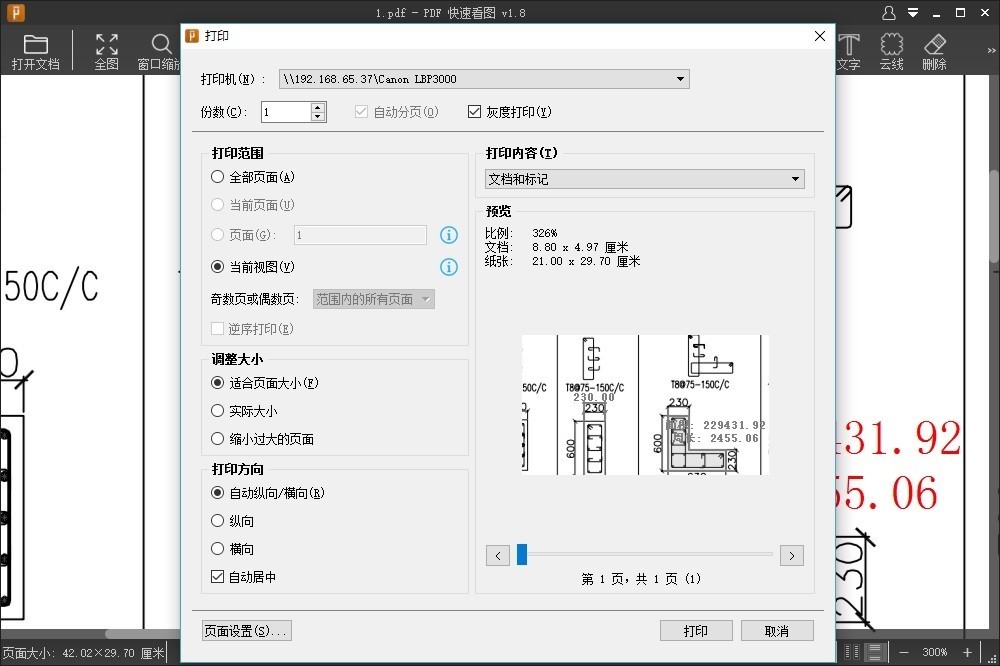Screen dimensions: 1000x666
Task: Increase copies with the 份数 up arrow
Action: pos(318,107)
